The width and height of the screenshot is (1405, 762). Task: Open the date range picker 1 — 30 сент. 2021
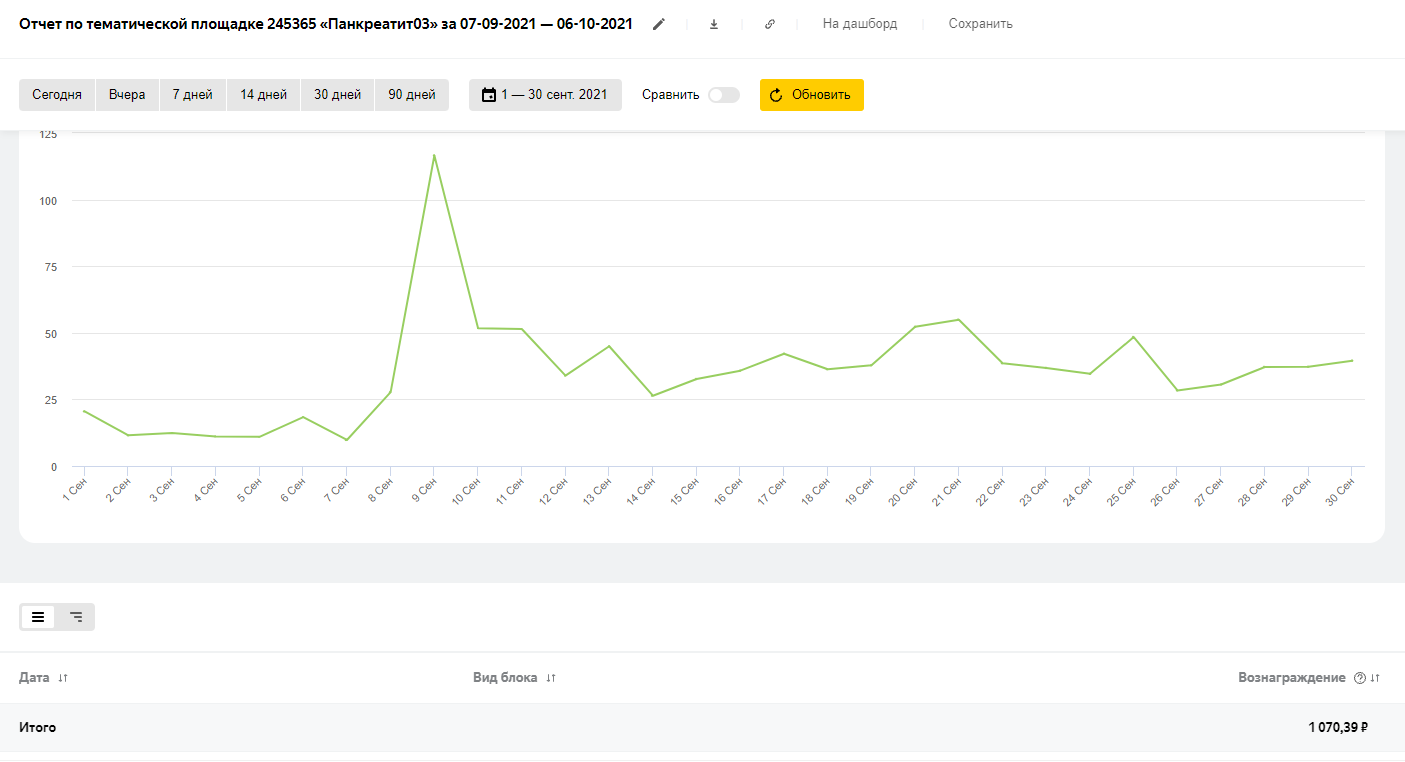[x=545, y=95]
